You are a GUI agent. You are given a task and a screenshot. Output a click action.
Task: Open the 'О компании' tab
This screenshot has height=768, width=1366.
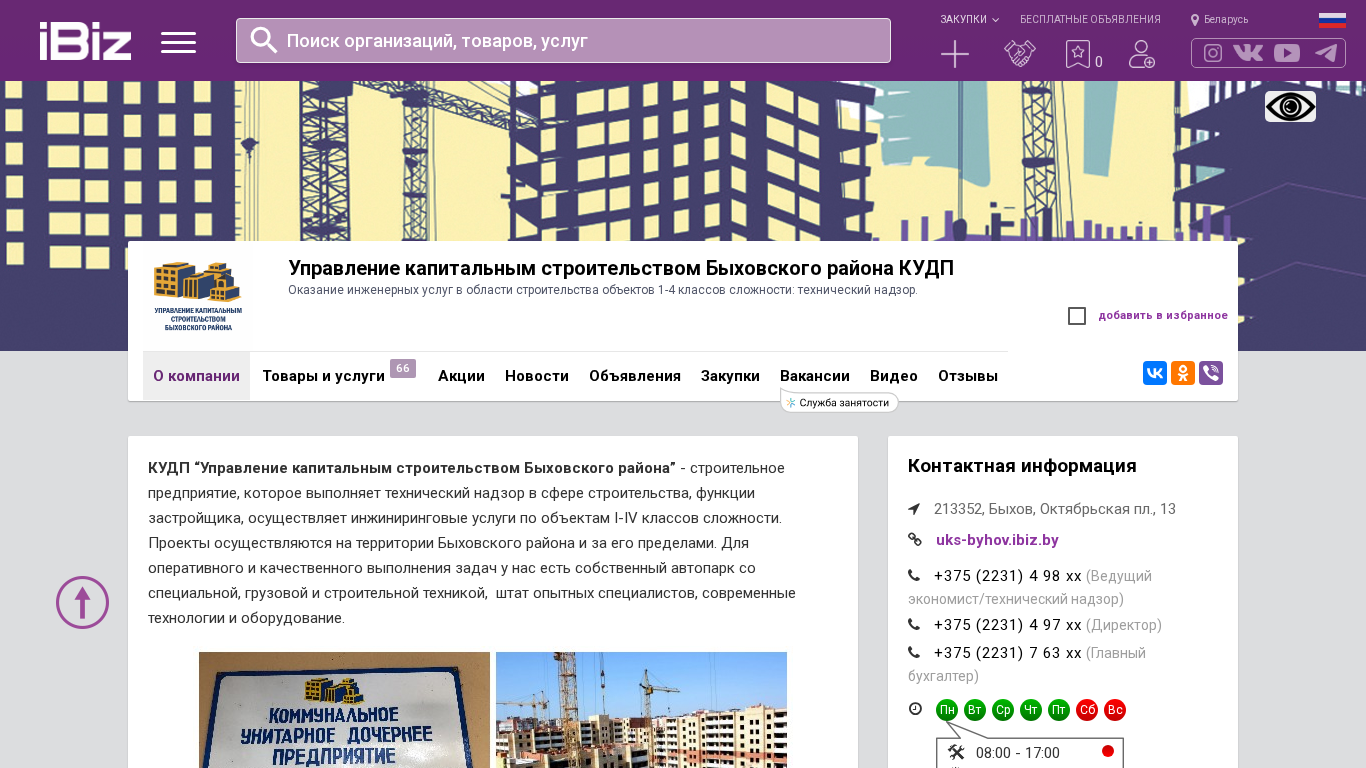tap(196, 376)
